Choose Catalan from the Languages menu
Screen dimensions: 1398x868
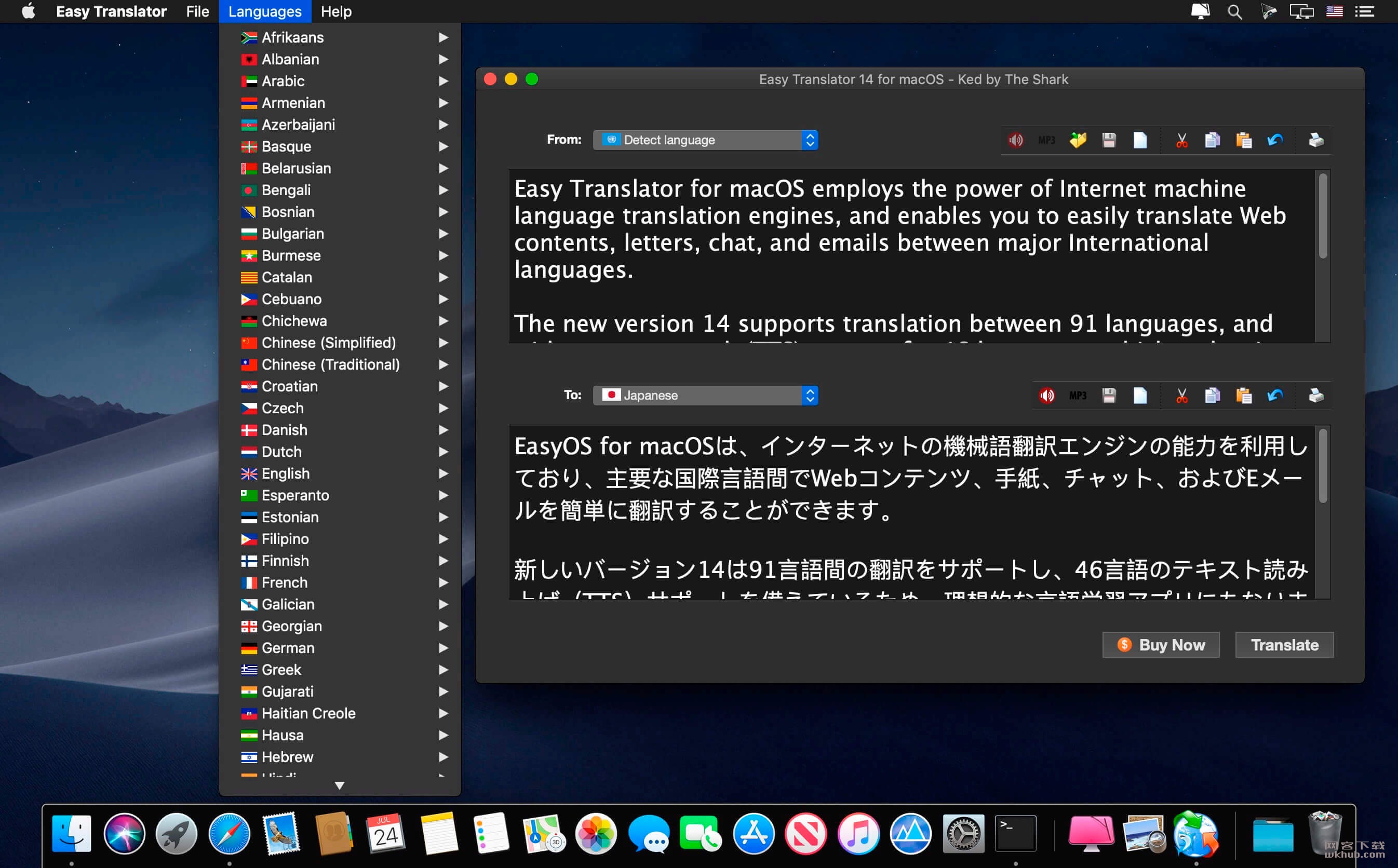tap(340, 277)
